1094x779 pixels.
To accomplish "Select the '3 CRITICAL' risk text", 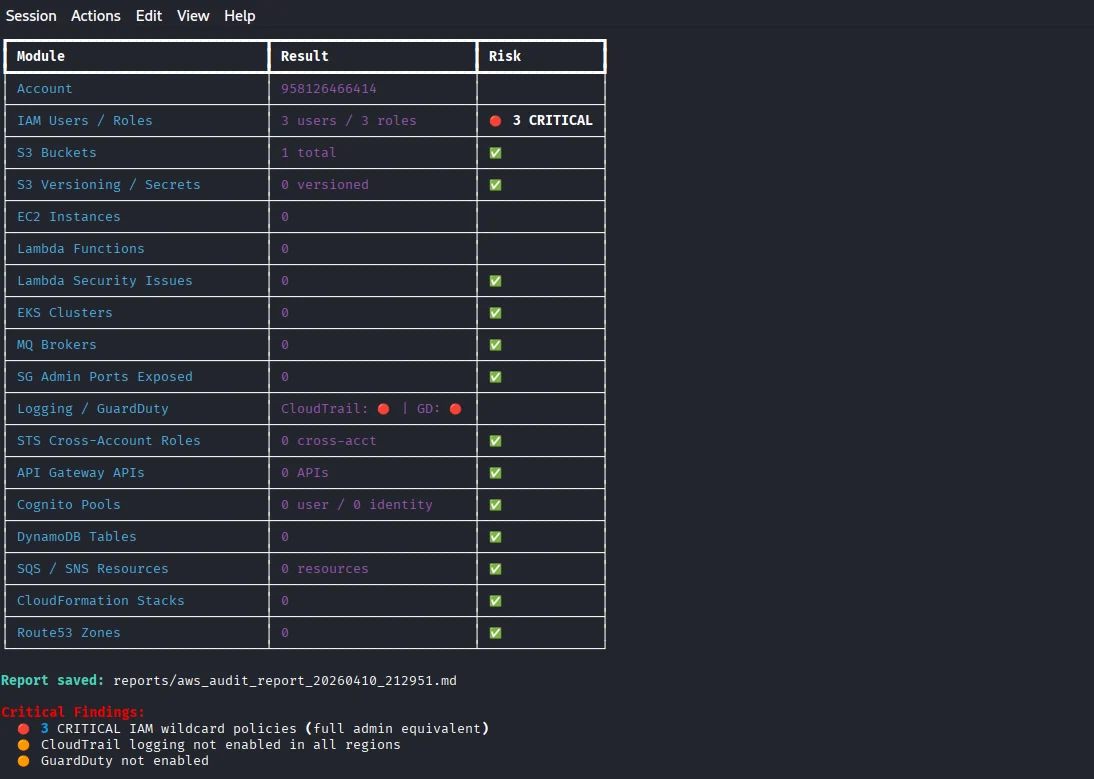I will pyautogui.click(x=553, y=121).
